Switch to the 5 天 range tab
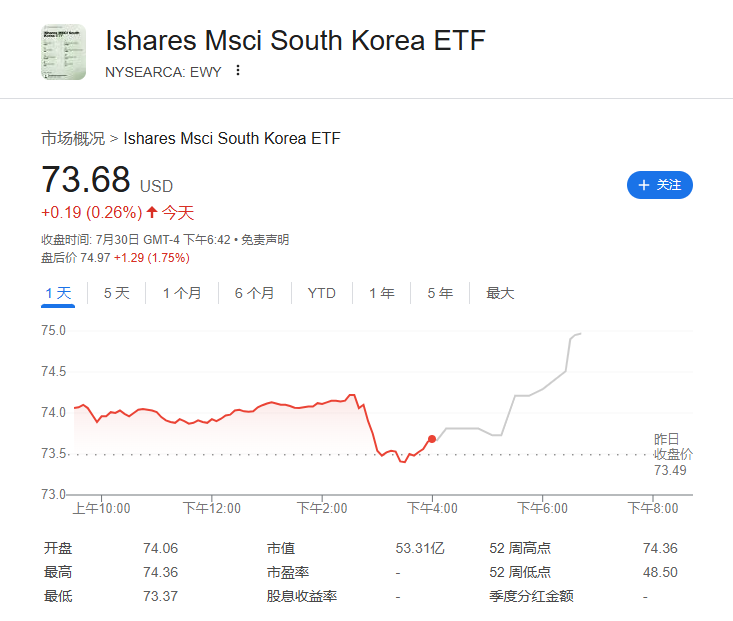This screenshot has height=621, width=733. 116,293
